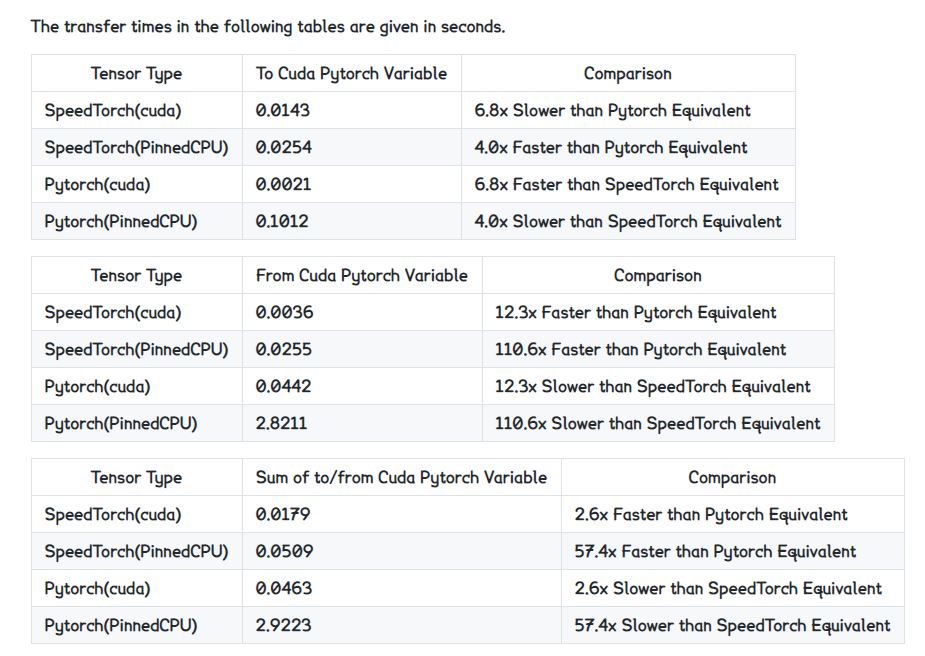Select '57.4x Faster than Pytorch Equivalent' cell

(x=715, y=551)
